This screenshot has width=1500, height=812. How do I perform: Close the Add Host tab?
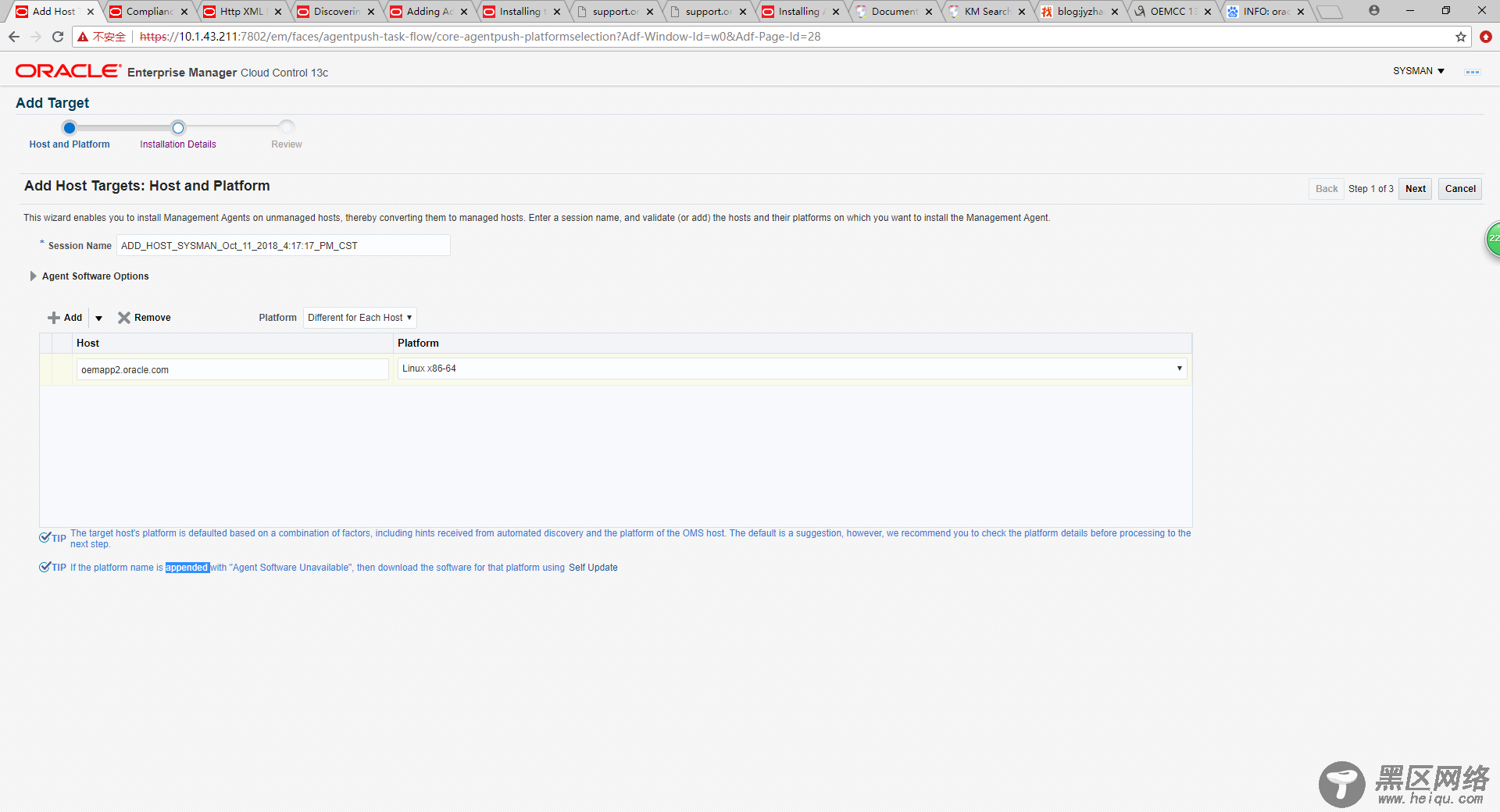point(91,12)
